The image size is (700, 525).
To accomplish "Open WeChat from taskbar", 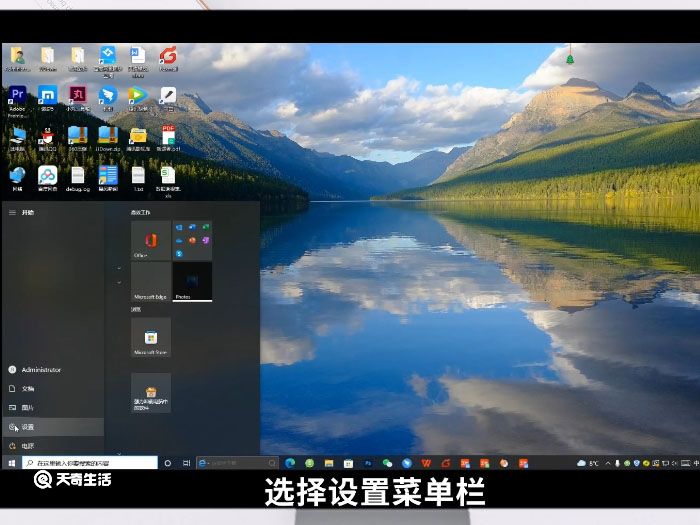I will click(388, 463).
